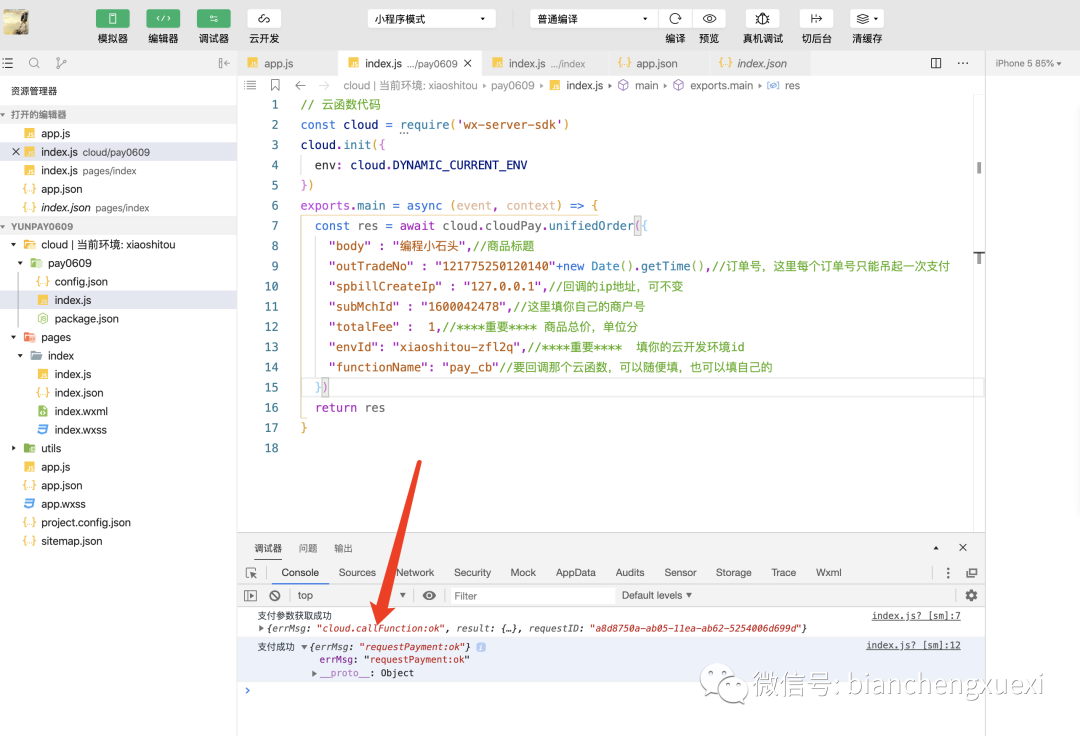Viewport: 1080px width, 736px height.
Task: Click the user avatar thumbnail
Action: [16, 22]
